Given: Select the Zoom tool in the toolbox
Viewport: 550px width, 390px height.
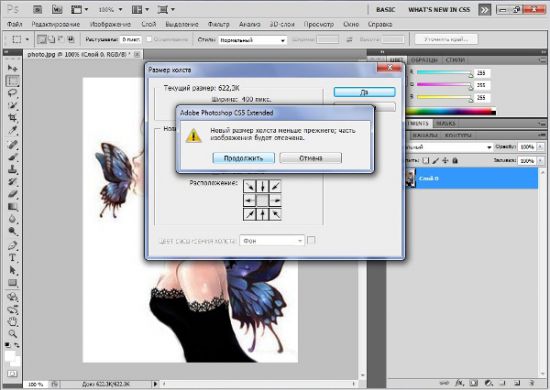Looking at the screenshot, I should 13,334.
